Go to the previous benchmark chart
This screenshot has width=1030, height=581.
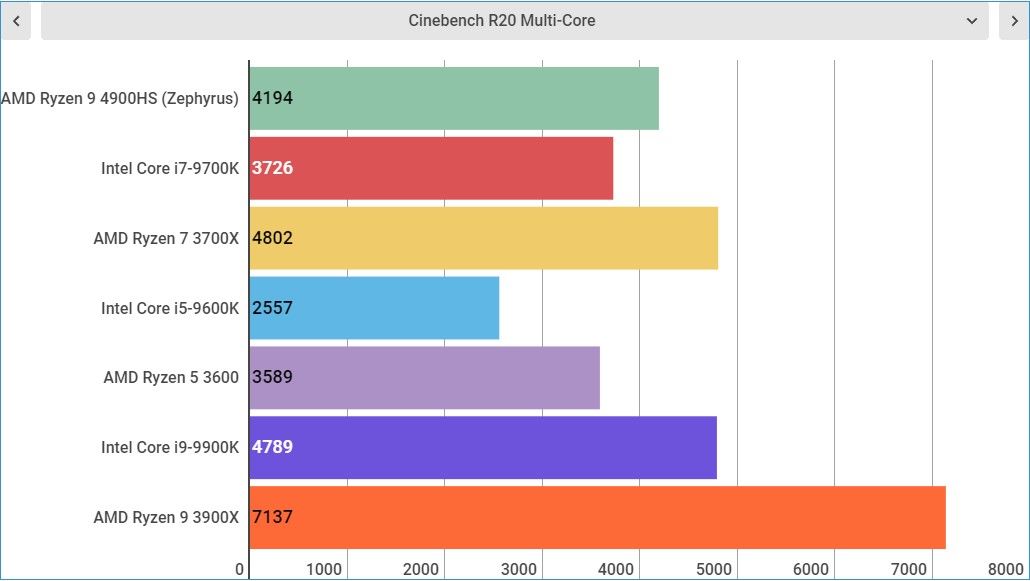tap(16, 21)
